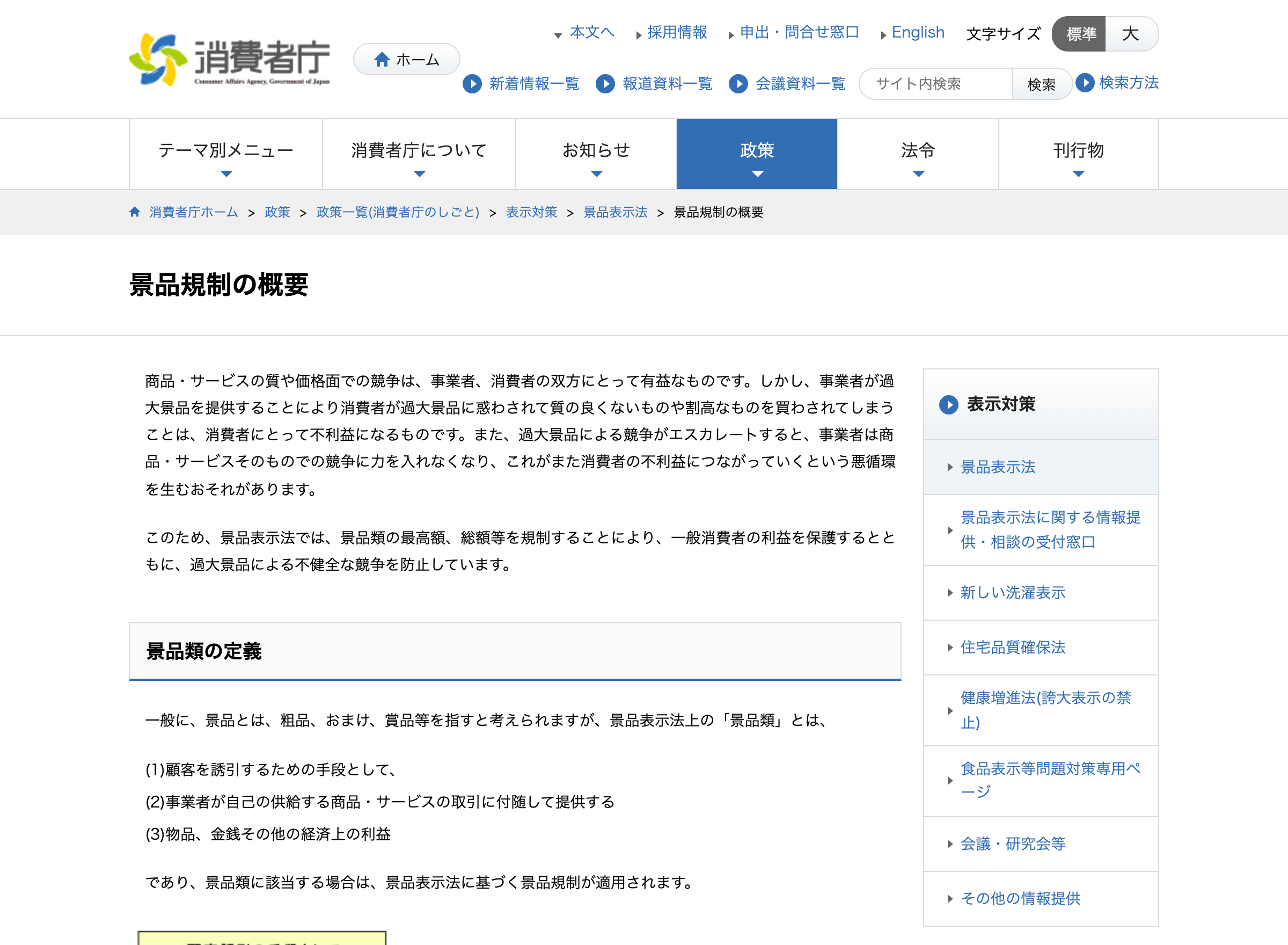Switch to the English site
This screenshot has height=945, width=1288.
[918, 33]
